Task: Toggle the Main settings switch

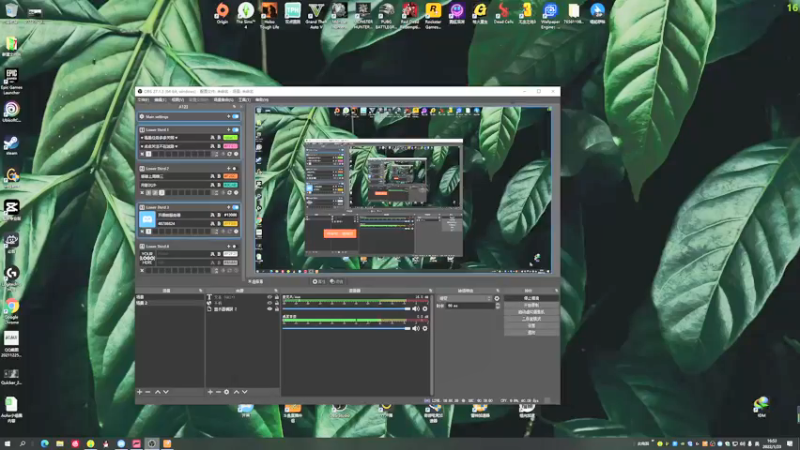Action: 235,117
